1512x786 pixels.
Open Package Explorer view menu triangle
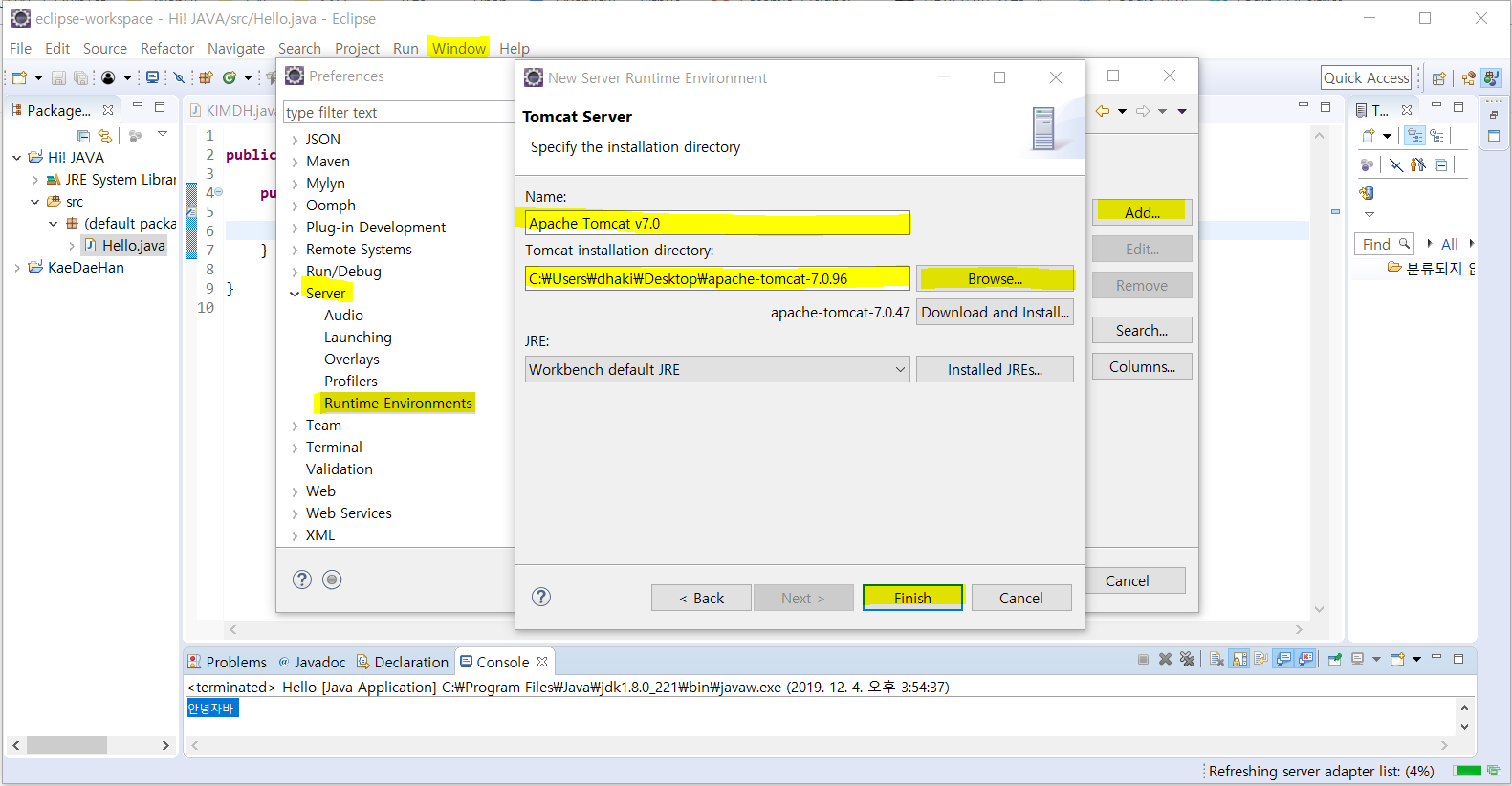(x=163, y=133)
